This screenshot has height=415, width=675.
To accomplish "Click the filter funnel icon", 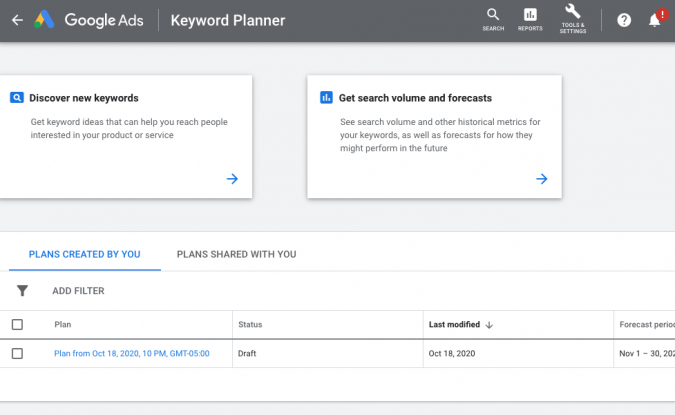I will [22, 291].
